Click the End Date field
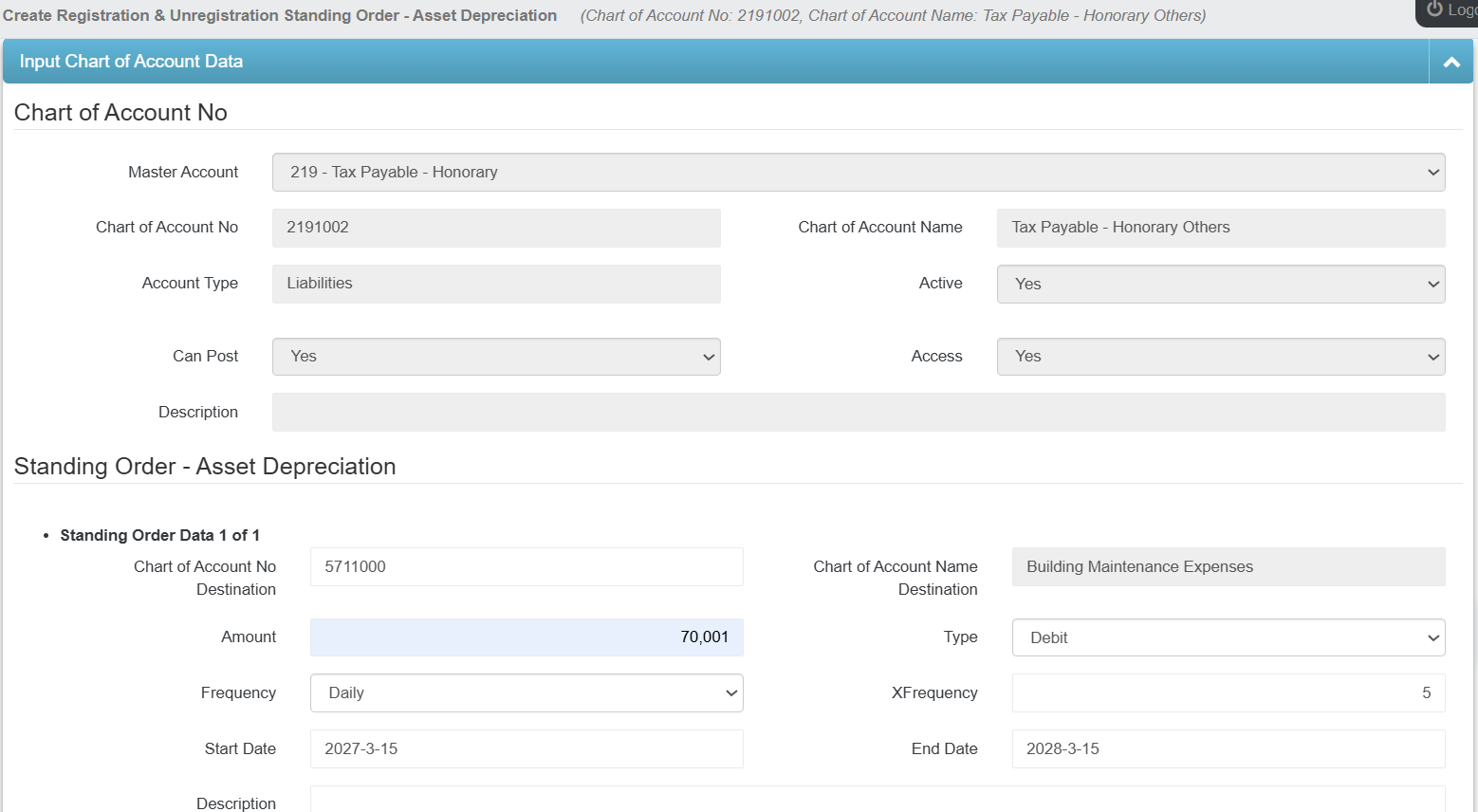 (1228, 749)
